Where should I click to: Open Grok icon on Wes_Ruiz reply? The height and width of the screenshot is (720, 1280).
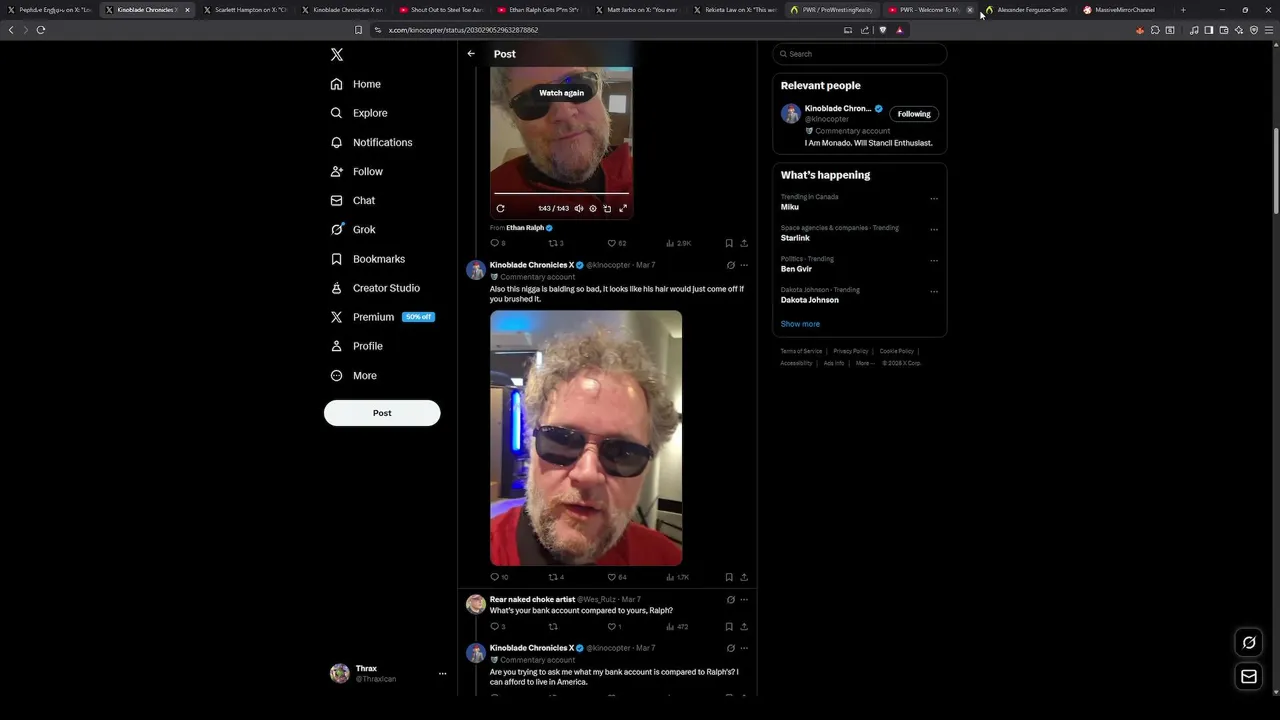click(731, 600)
